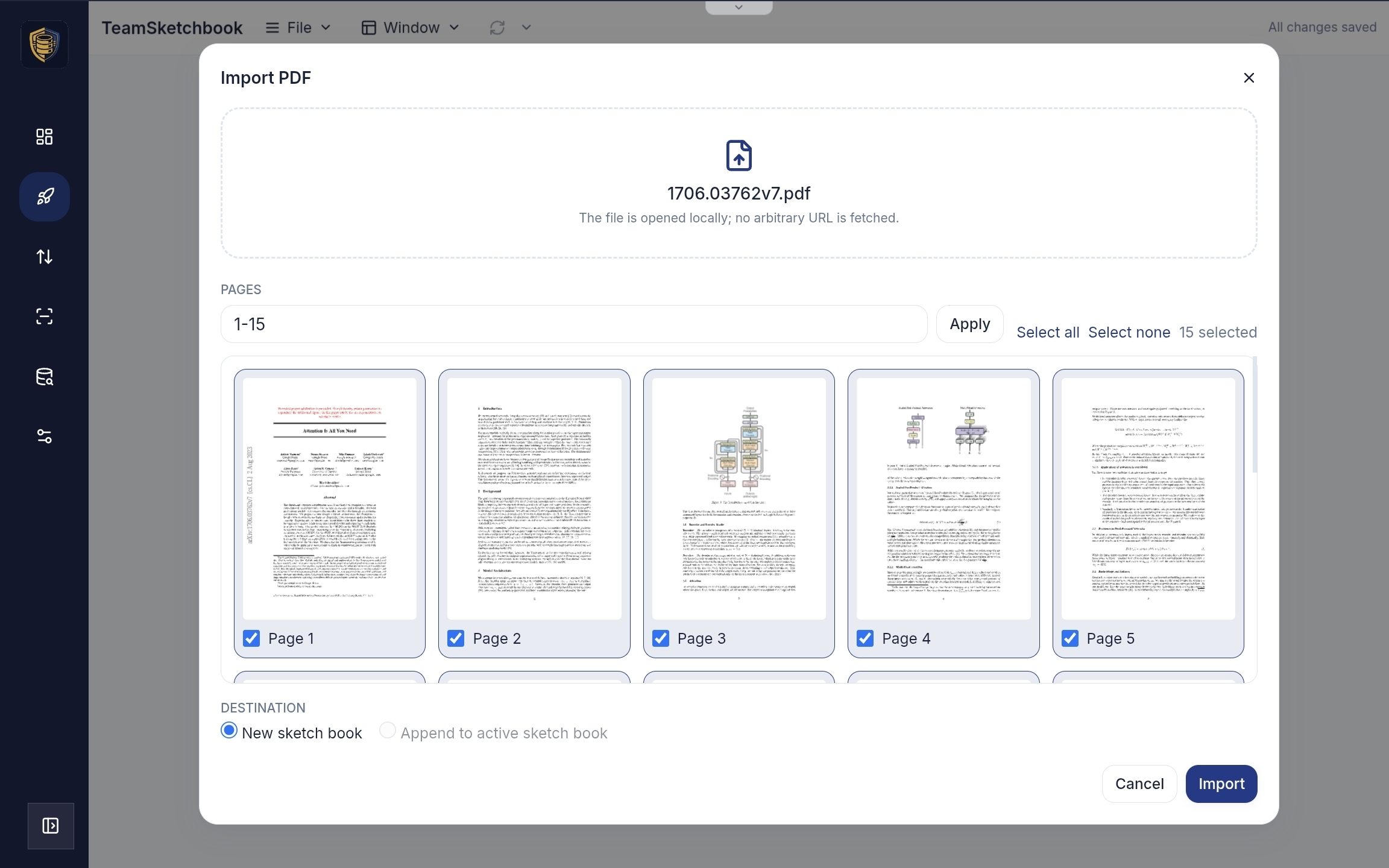Click the Select none link

[x=1129, y=333]
